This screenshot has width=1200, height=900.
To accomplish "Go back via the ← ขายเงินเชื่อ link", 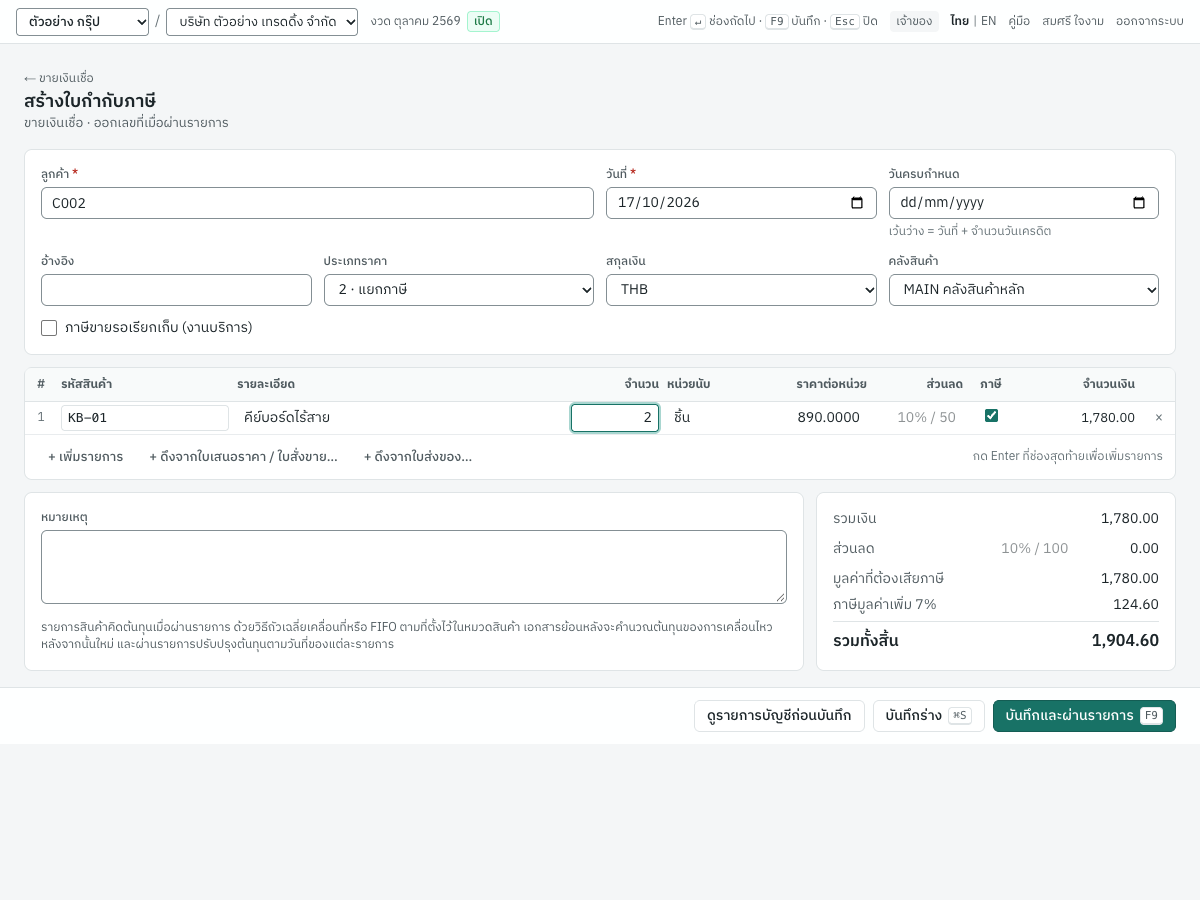I will coord(59,78).
